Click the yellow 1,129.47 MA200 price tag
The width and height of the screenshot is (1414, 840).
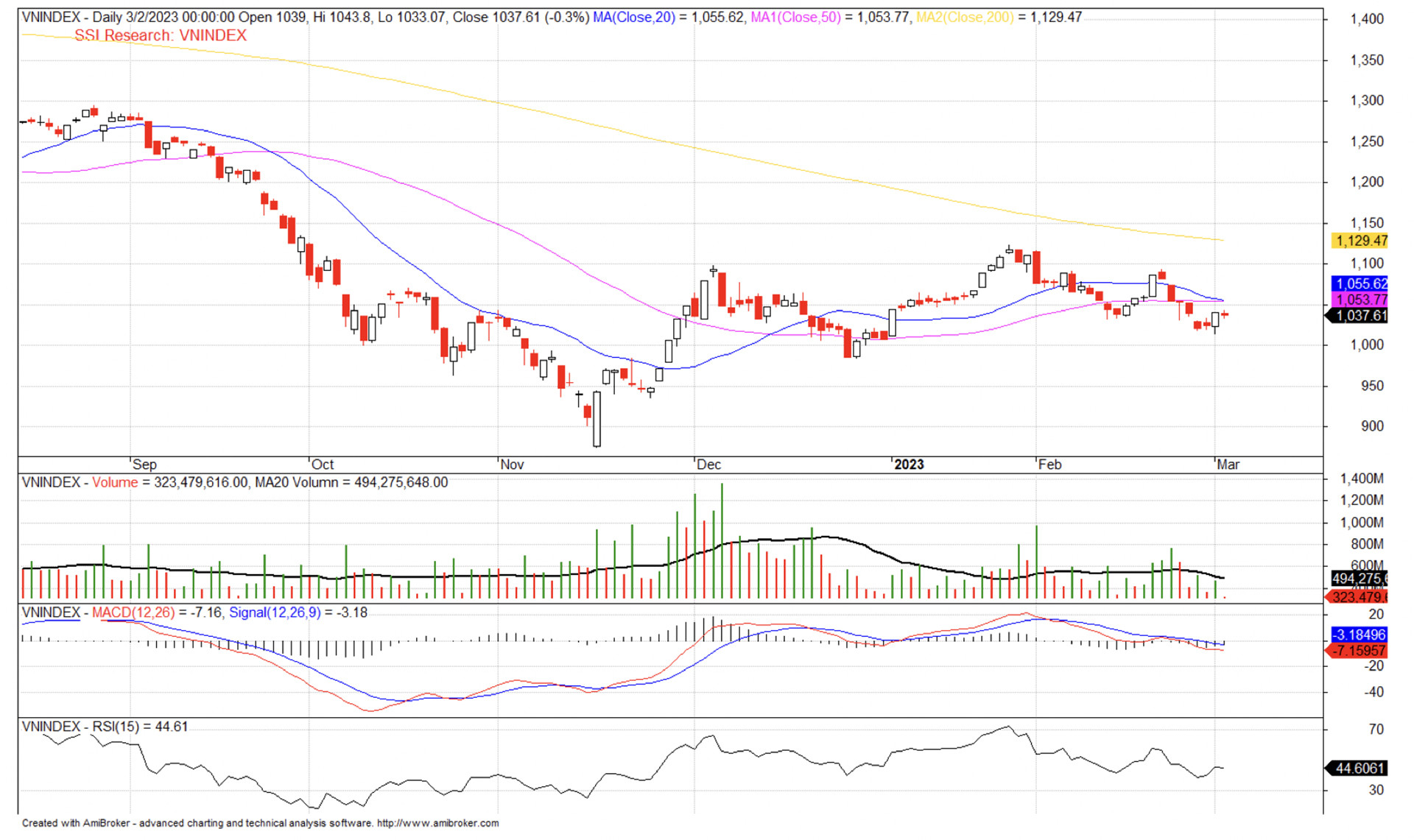coord(1361,241)
